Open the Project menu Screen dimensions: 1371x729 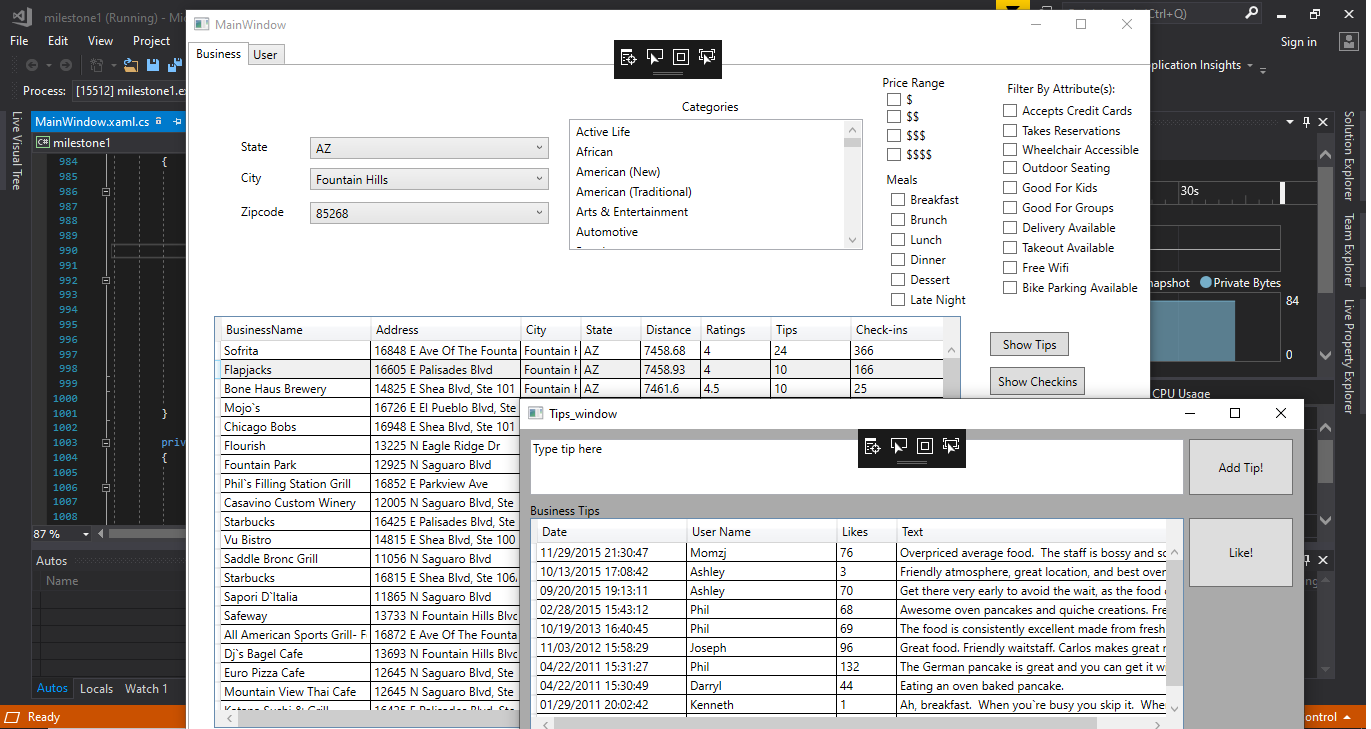[151, 41]
